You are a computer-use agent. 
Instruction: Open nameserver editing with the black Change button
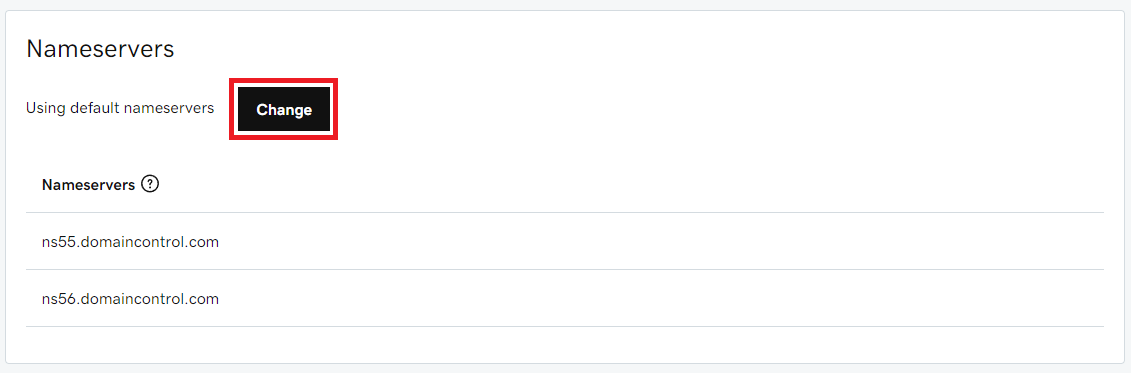[x=284, y=110]
